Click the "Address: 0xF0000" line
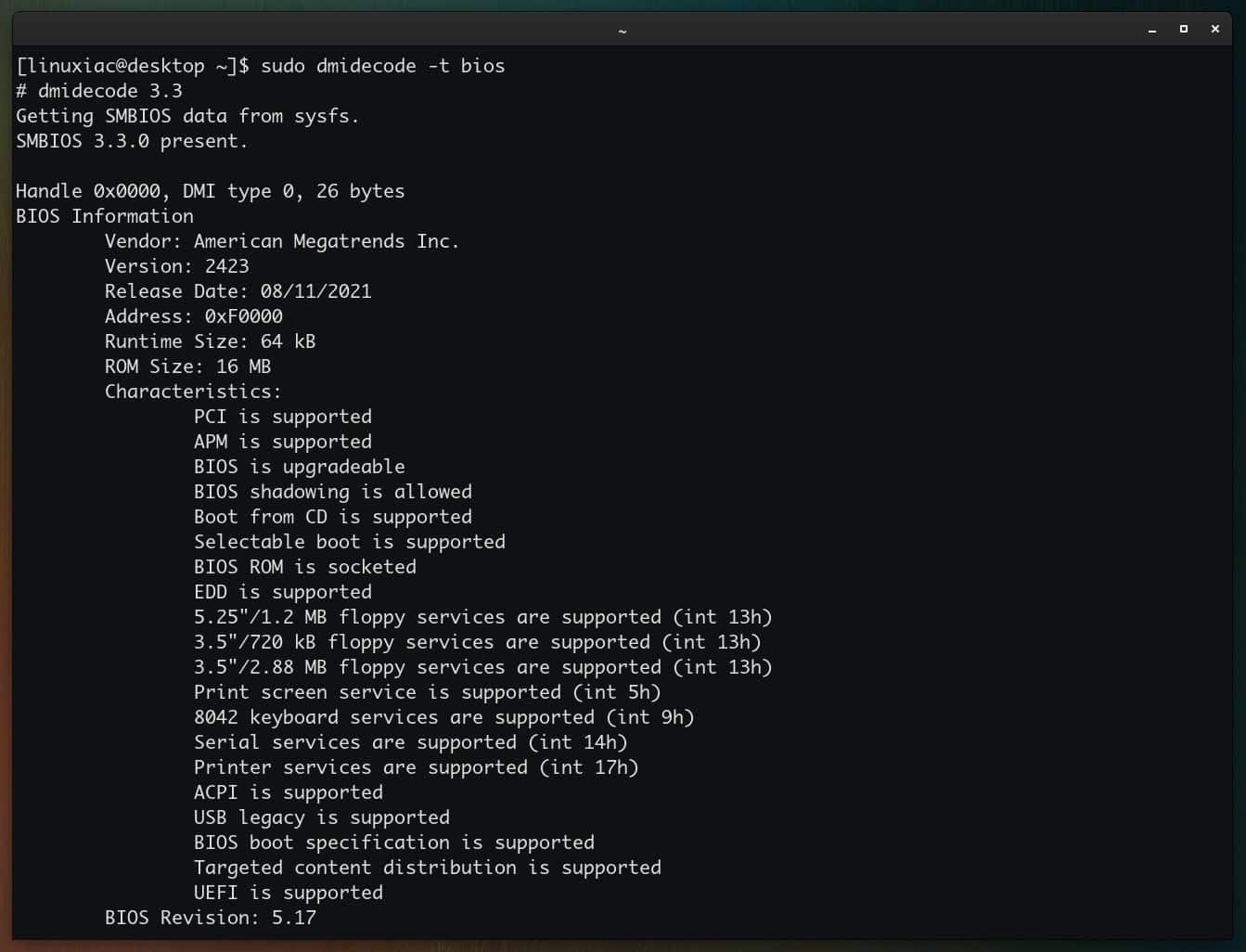The image size is (1246, 952). point(194,316)
